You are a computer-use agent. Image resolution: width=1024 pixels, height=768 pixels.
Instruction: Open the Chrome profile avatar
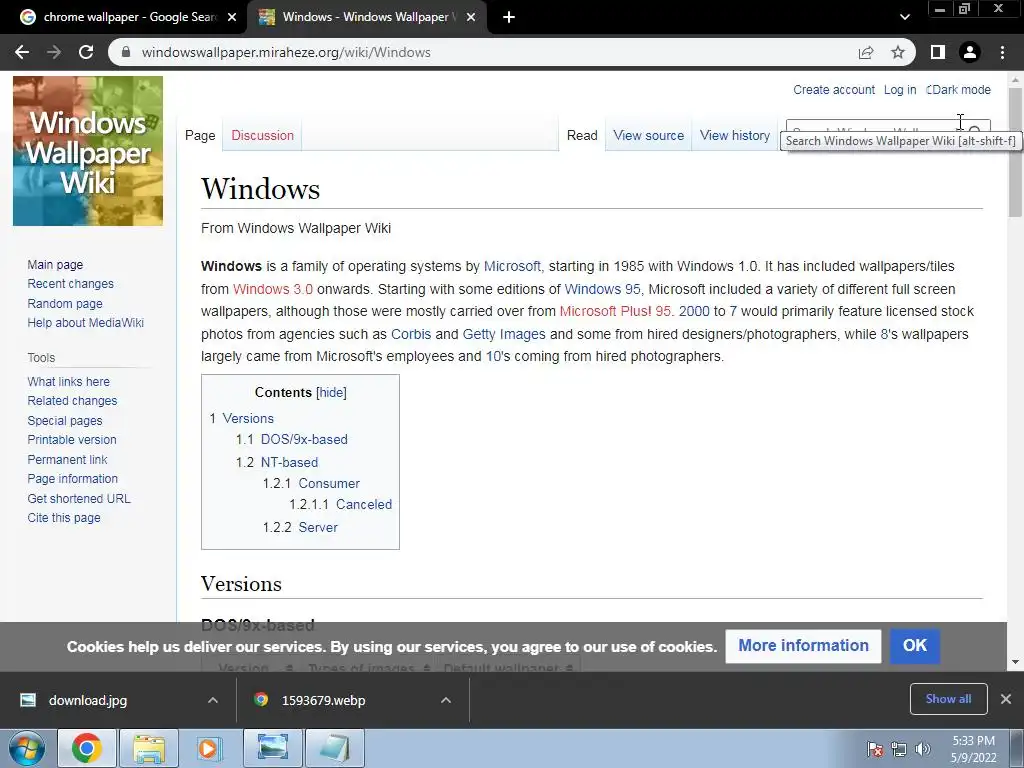coord(970,52)
